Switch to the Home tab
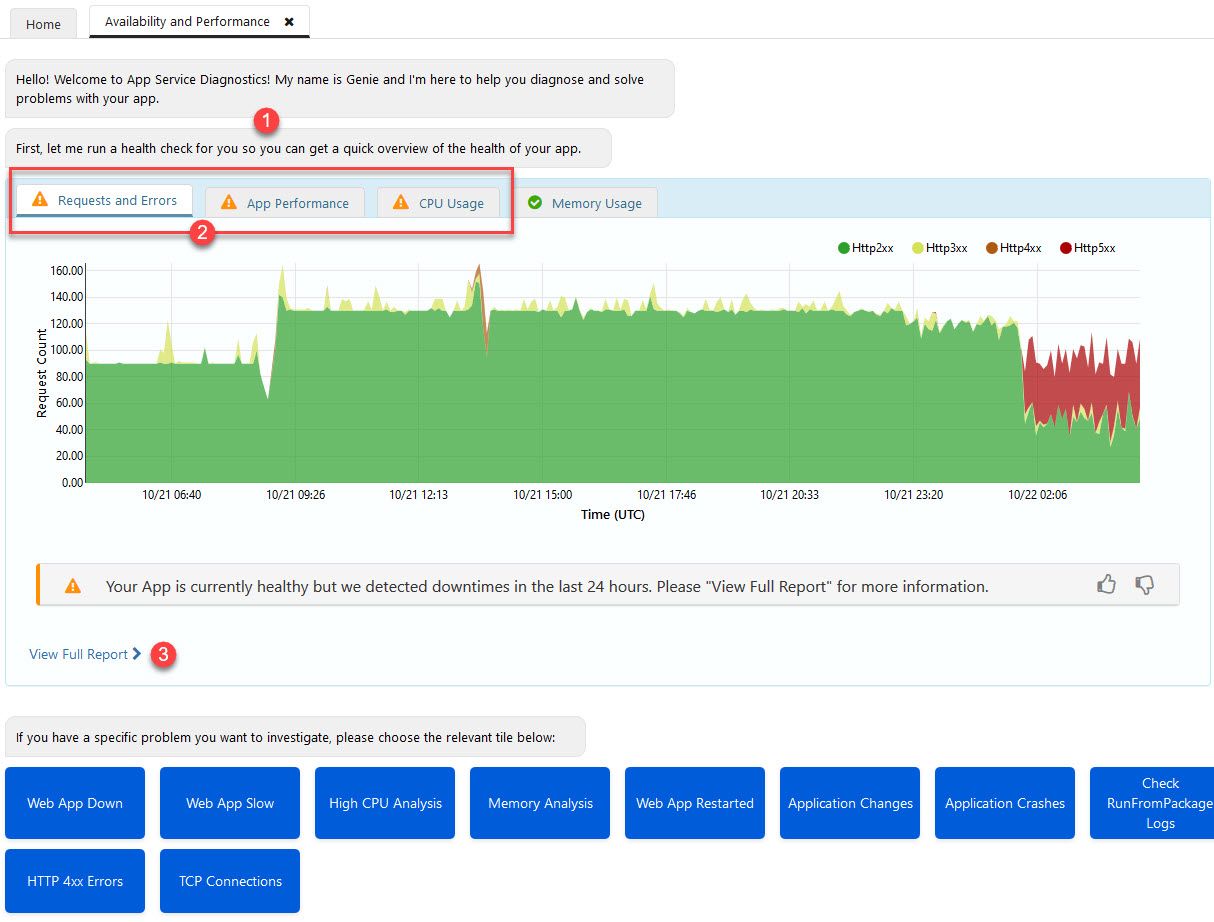Screen dimensions: 1214x922 (43, 23)
